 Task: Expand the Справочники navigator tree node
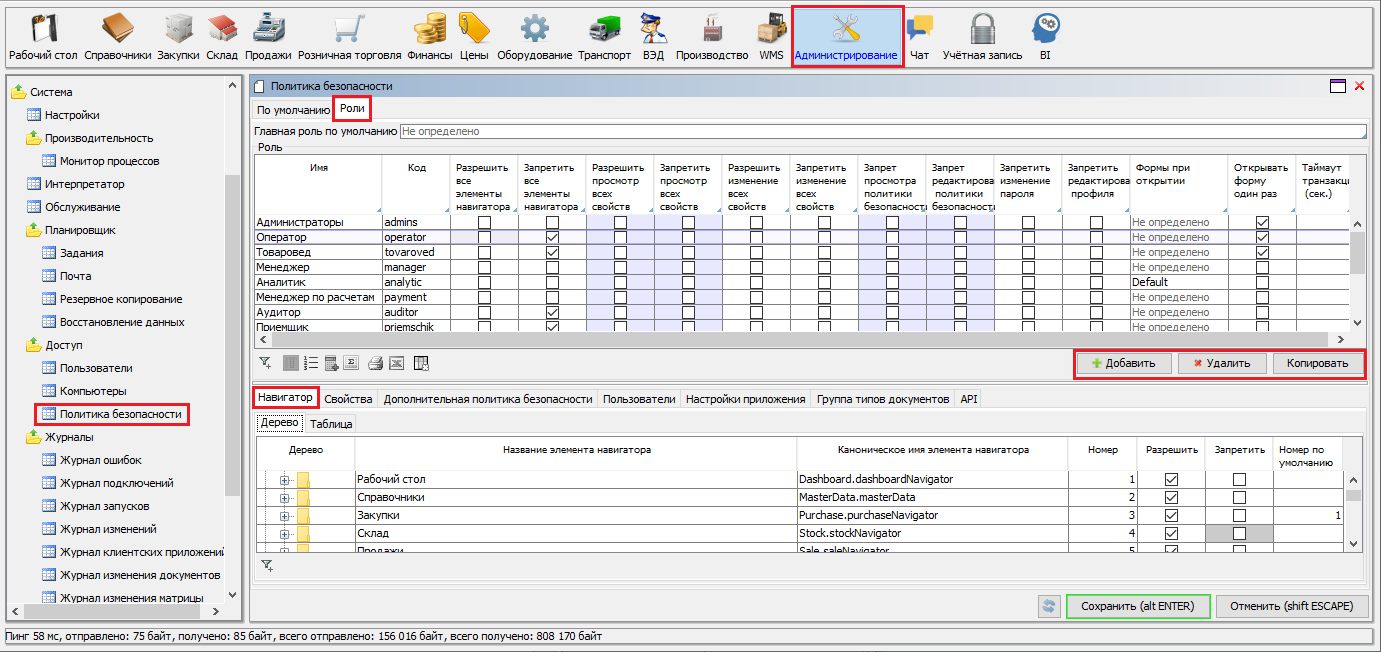[284, 498]
